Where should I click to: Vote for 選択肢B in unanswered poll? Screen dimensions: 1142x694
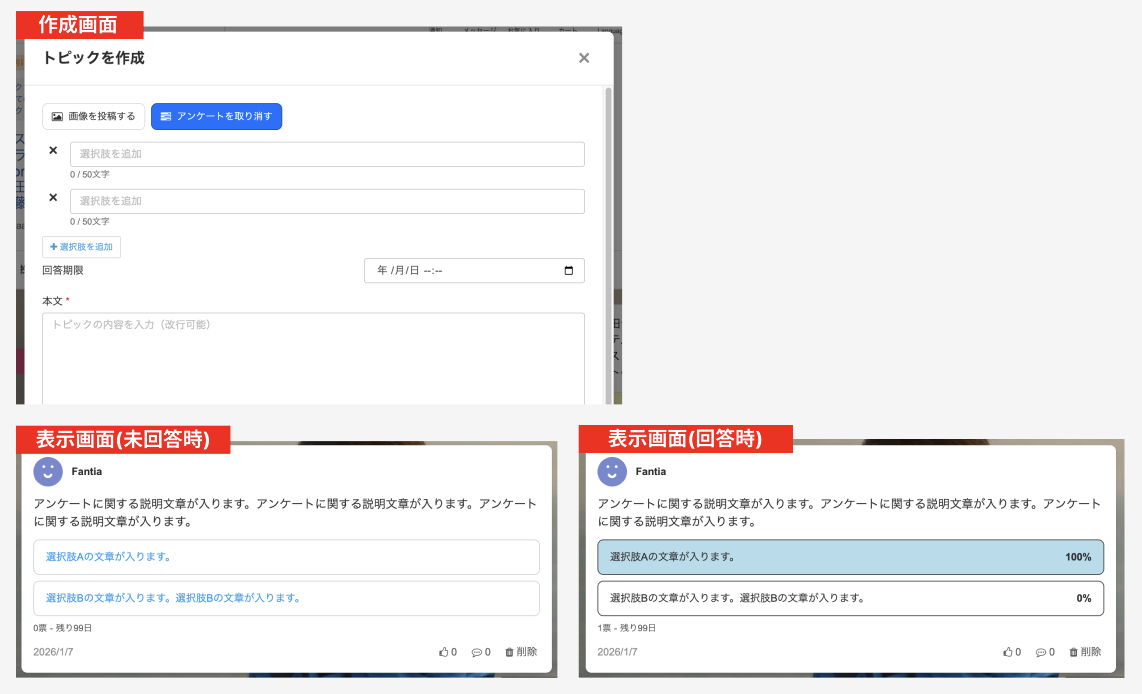[x=286, y=598]
